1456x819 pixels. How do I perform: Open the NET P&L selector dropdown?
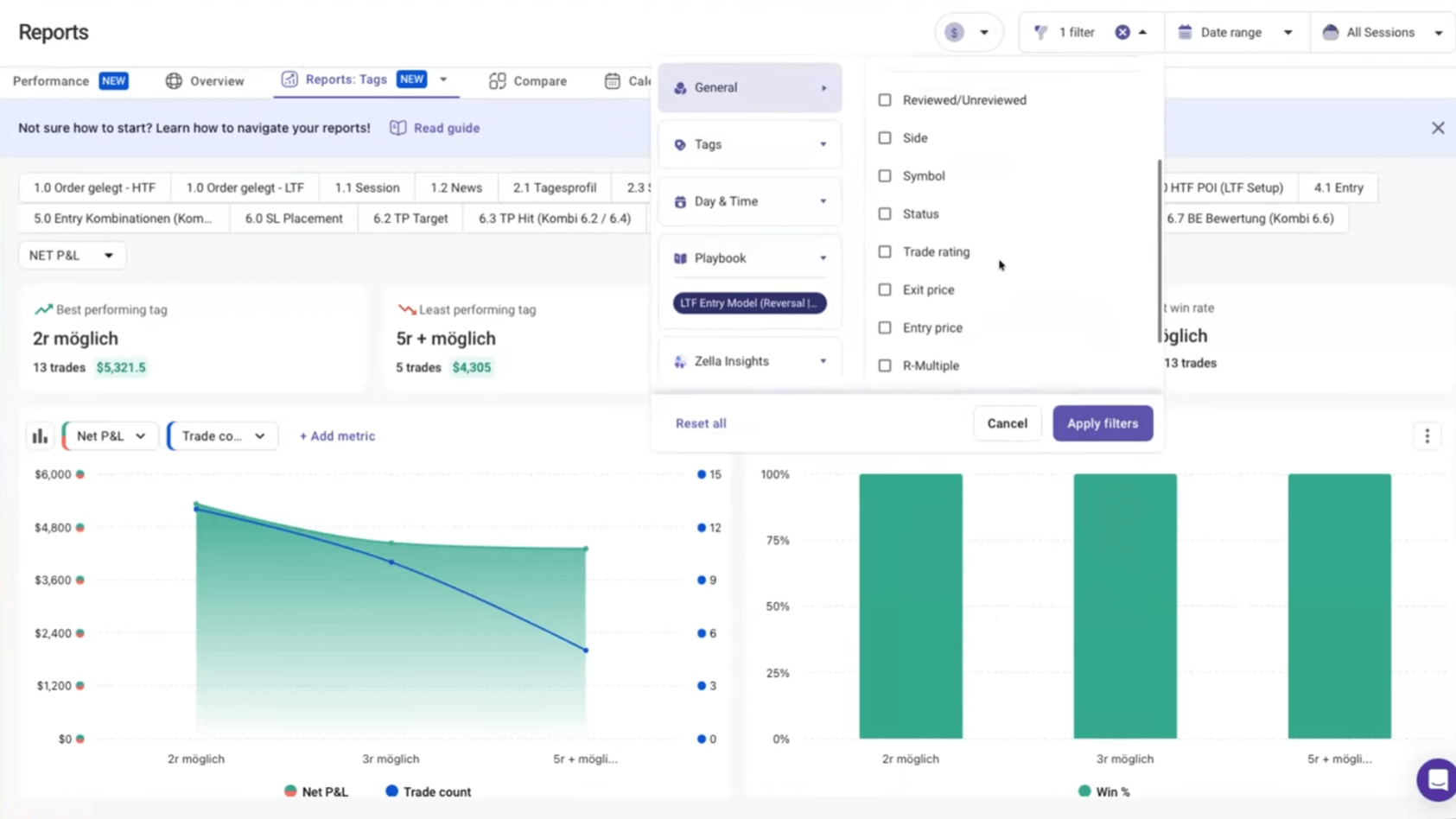[x=72, y=256]
